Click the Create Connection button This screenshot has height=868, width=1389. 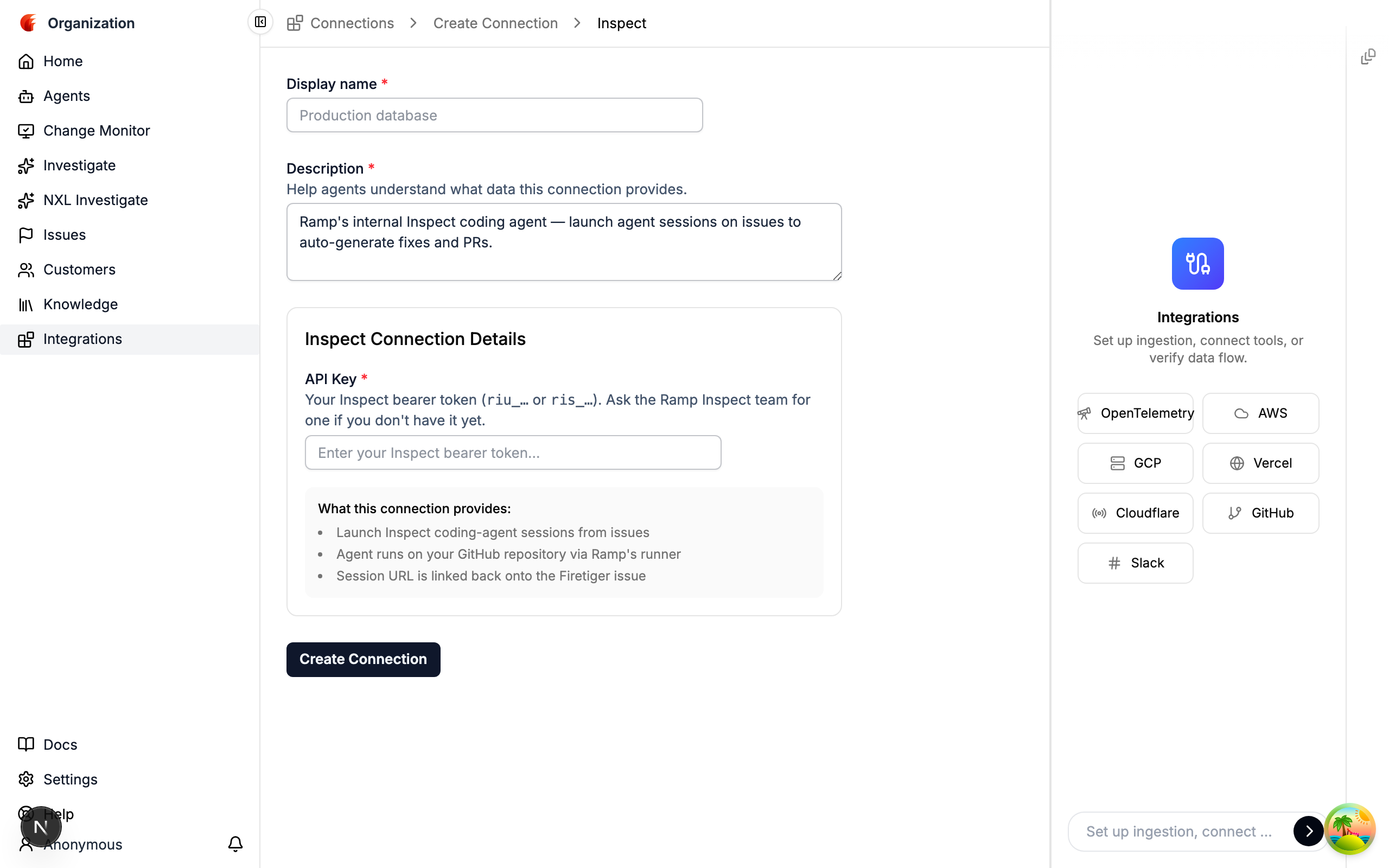(363, 659)
